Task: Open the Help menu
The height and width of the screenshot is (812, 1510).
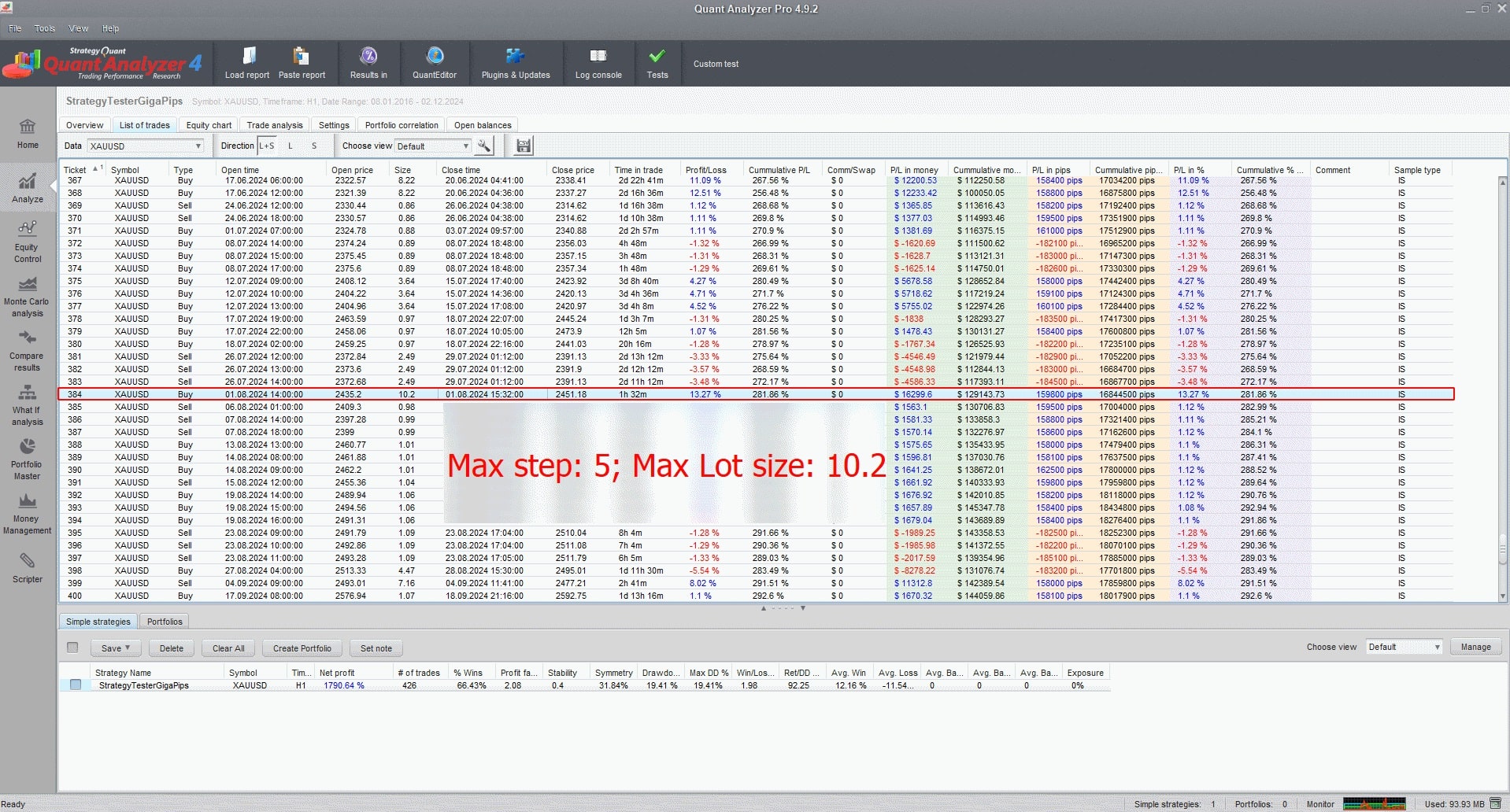Action: (x=110, y=28)
